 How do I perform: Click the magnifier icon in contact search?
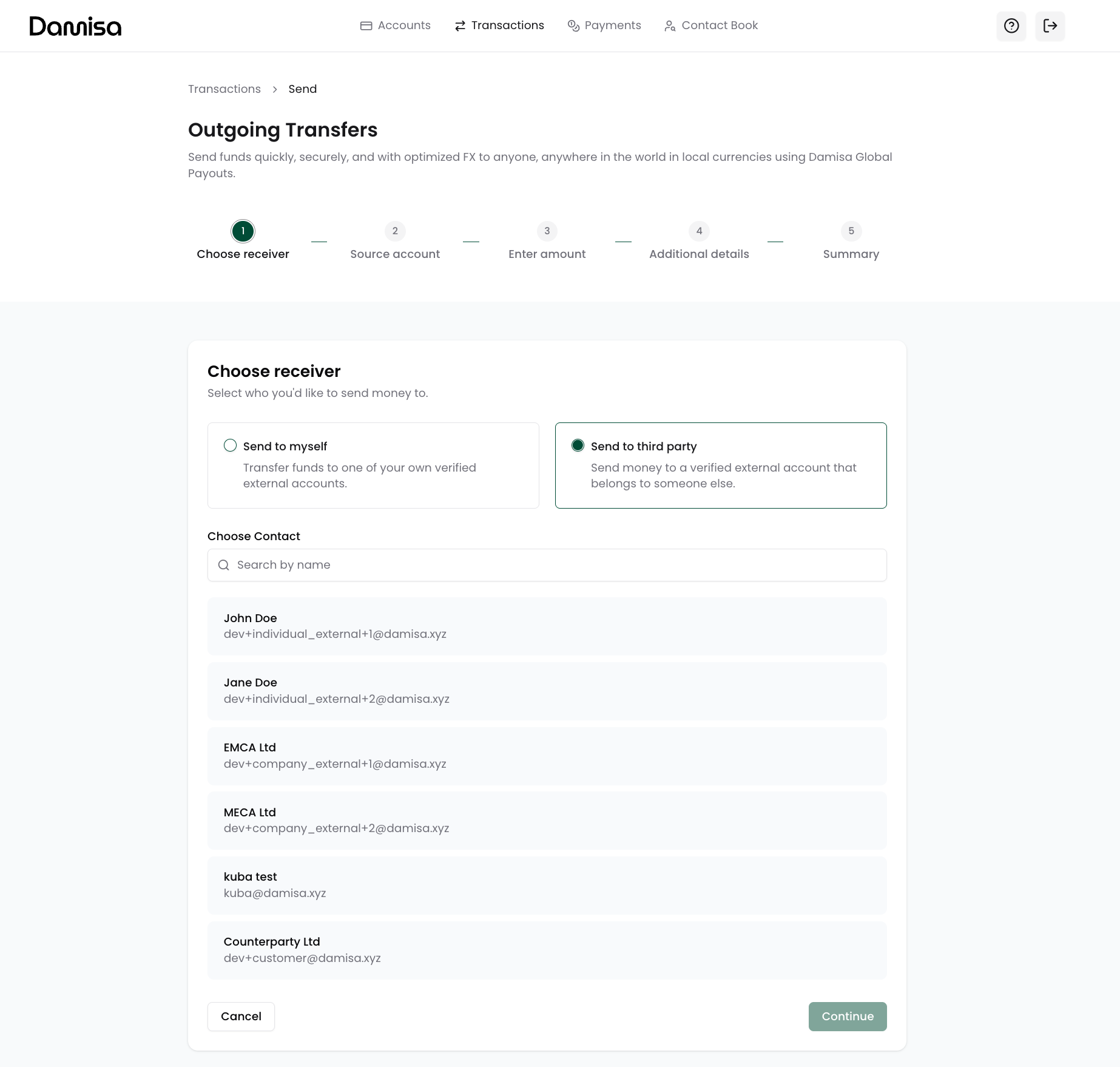coord(224,565)
